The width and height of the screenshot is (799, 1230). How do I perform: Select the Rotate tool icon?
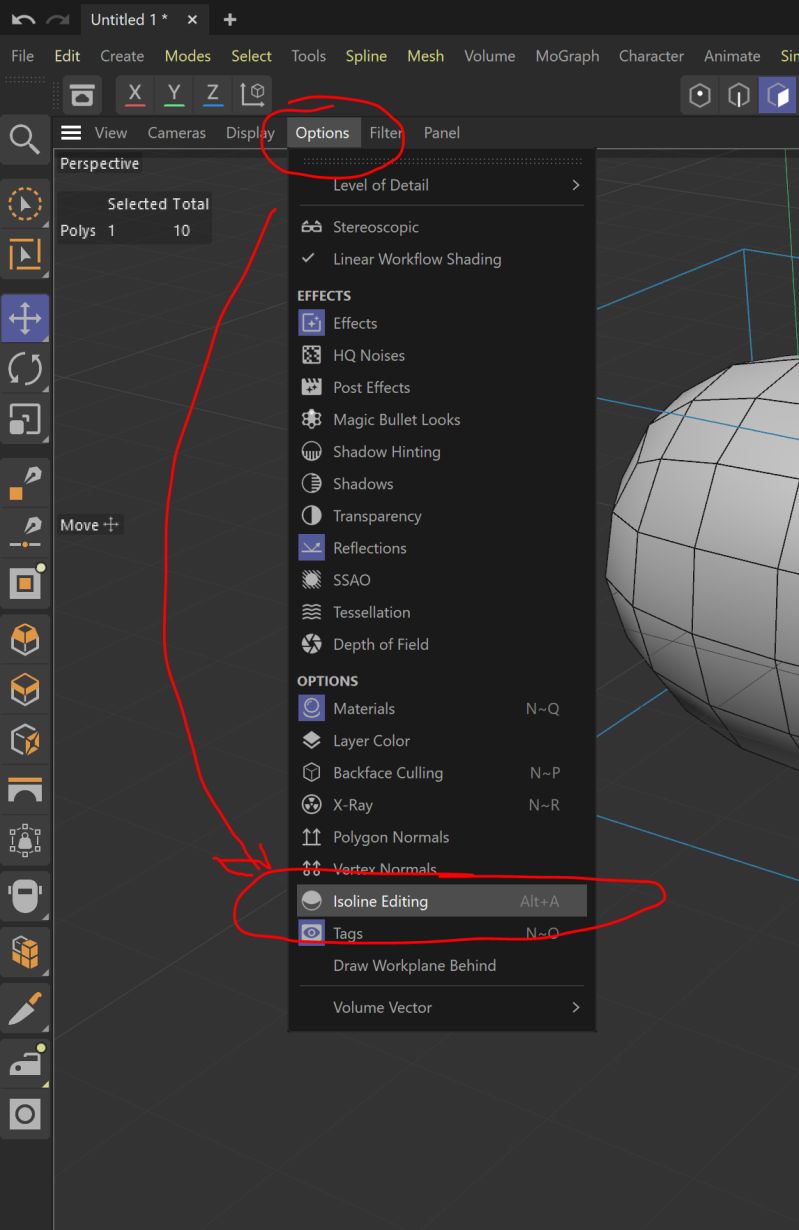point(25,369)
